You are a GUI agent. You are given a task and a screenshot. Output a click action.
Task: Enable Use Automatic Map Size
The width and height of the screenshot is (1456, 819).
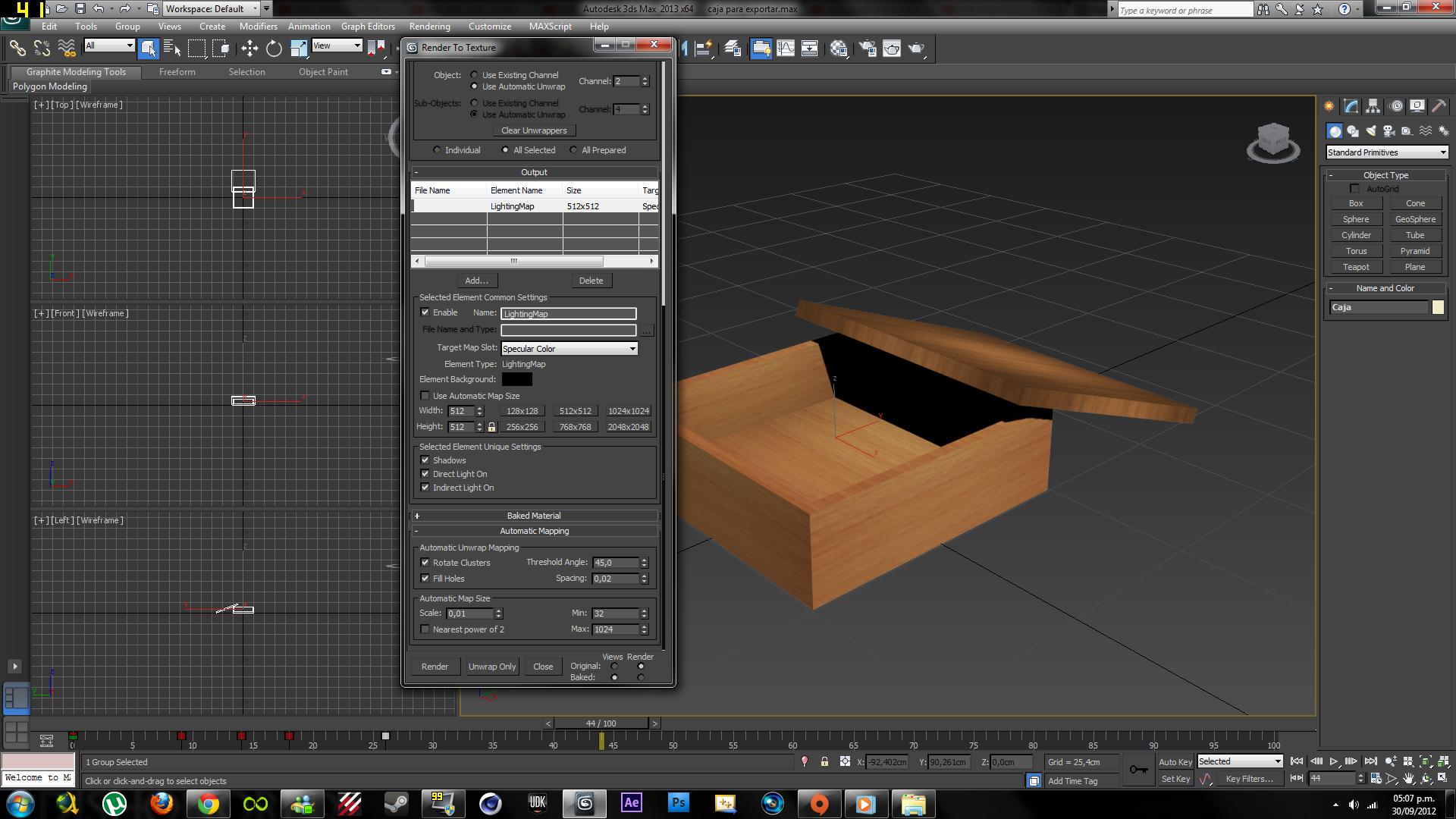click(425, 396)
